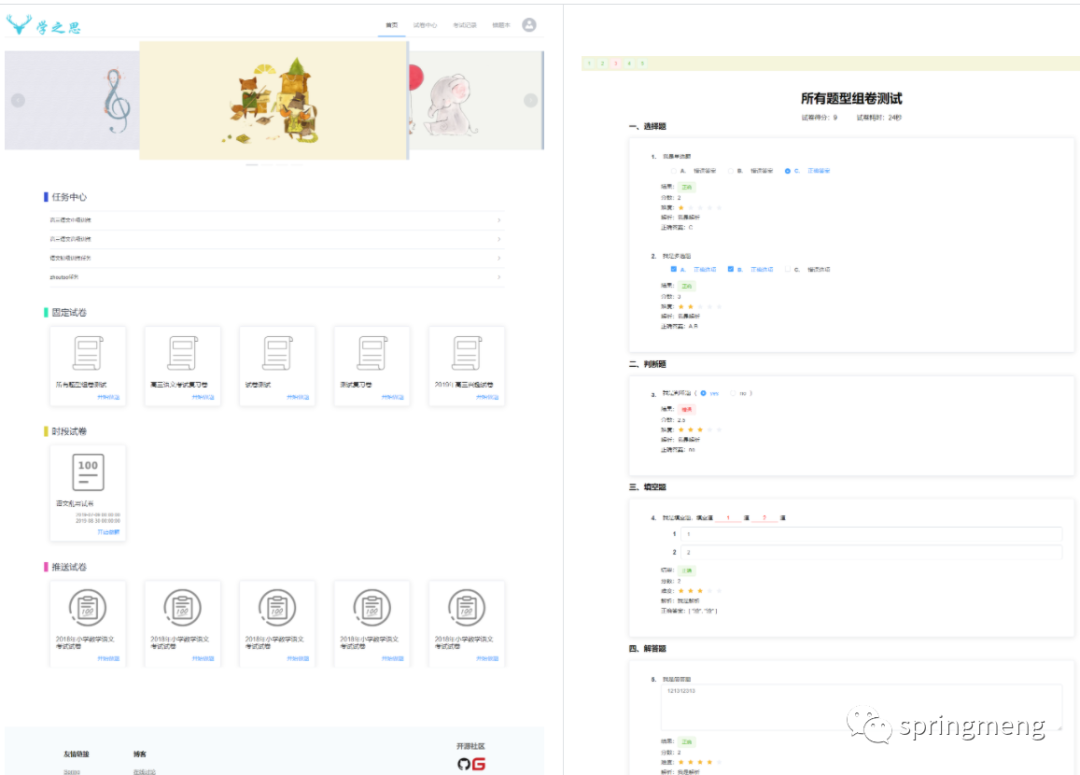Open the 试卷中心 nav tab
This screenshot has height=775, width=1080.
pos(425,25)
